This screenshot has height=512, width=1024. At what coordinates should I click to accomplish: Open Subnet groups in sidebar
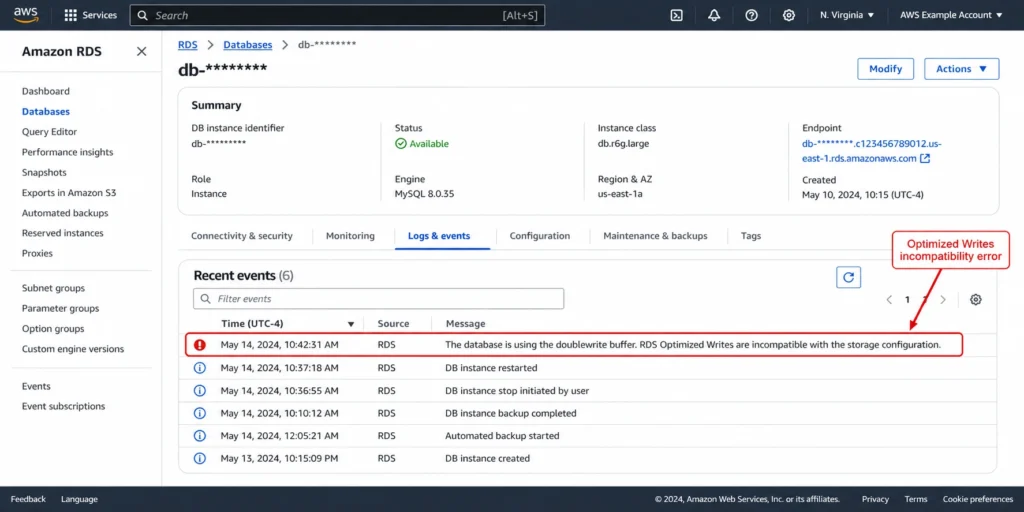(x=53, y=288)
